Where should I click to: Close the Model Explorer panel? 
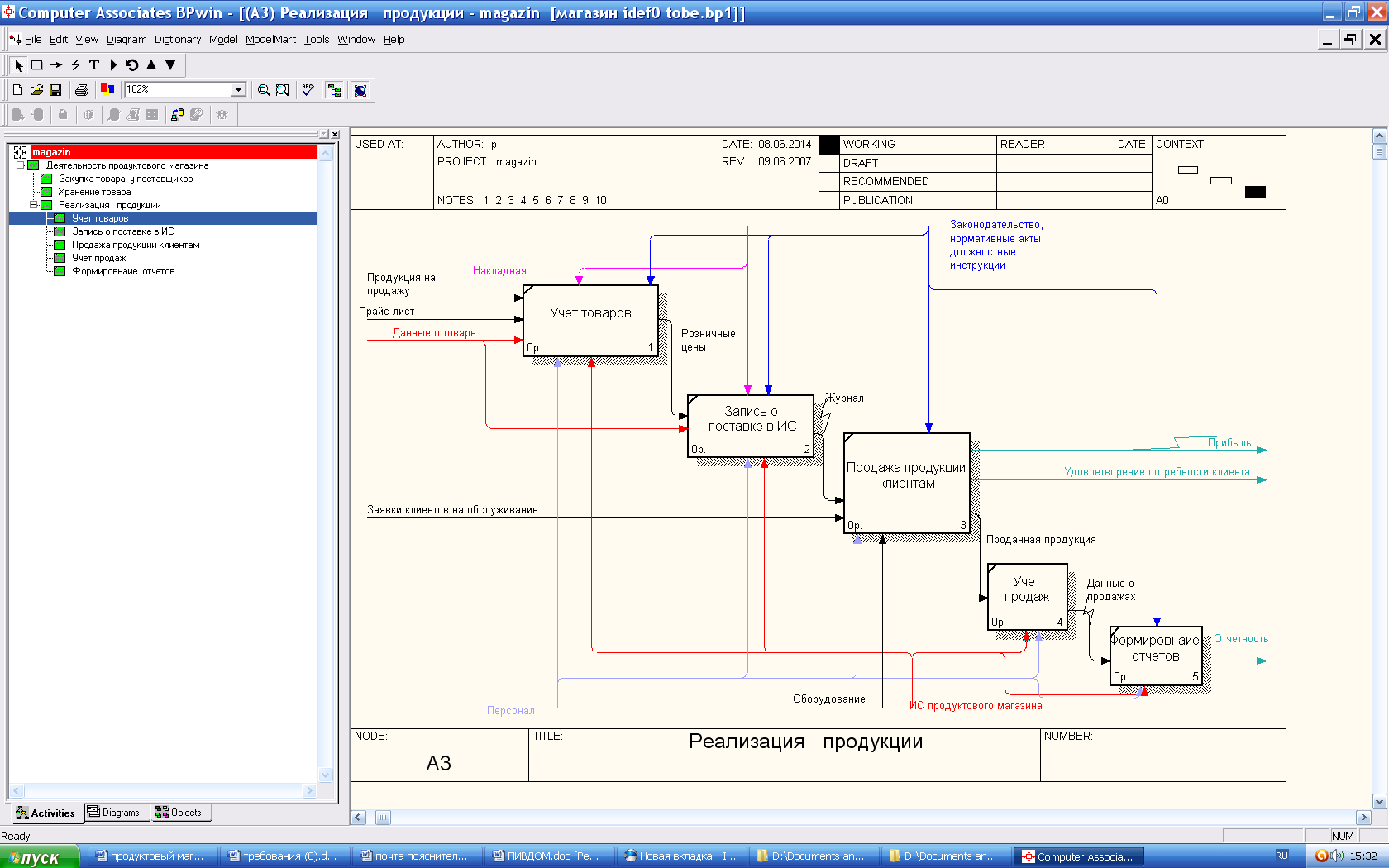(x=334, y=134)
